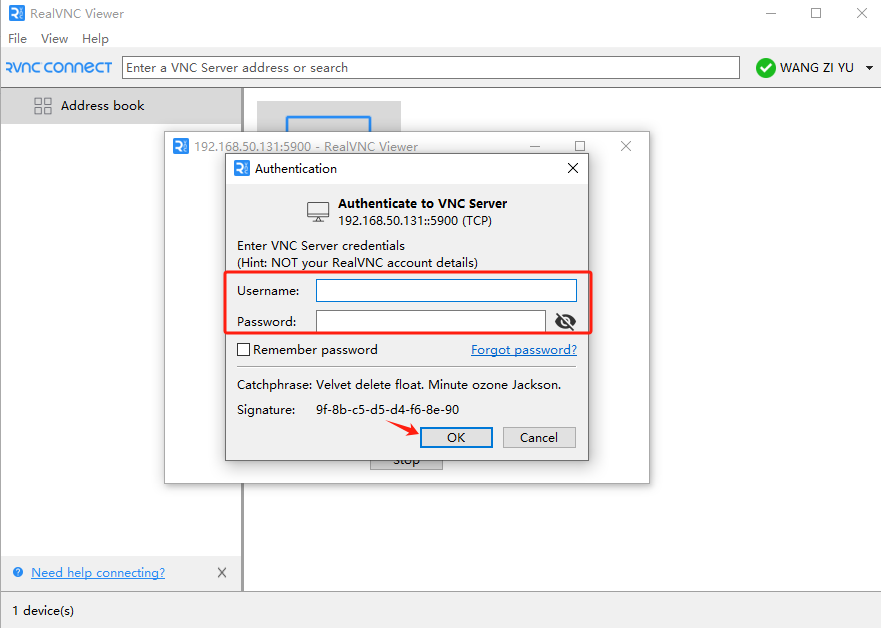The image size is (881, 628).
Task: Maximize the 192.168.50.131:5900 connection window
Action: [x=580, y=146]
